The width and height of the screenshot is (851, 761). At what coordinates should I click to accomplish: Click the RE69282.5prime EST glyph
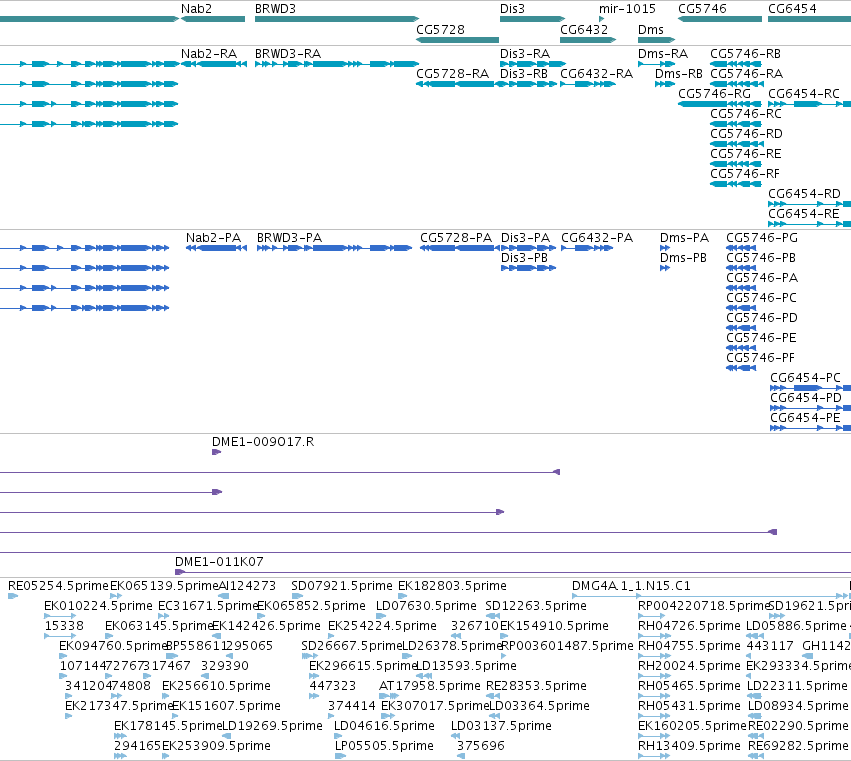tap(755, 757)
